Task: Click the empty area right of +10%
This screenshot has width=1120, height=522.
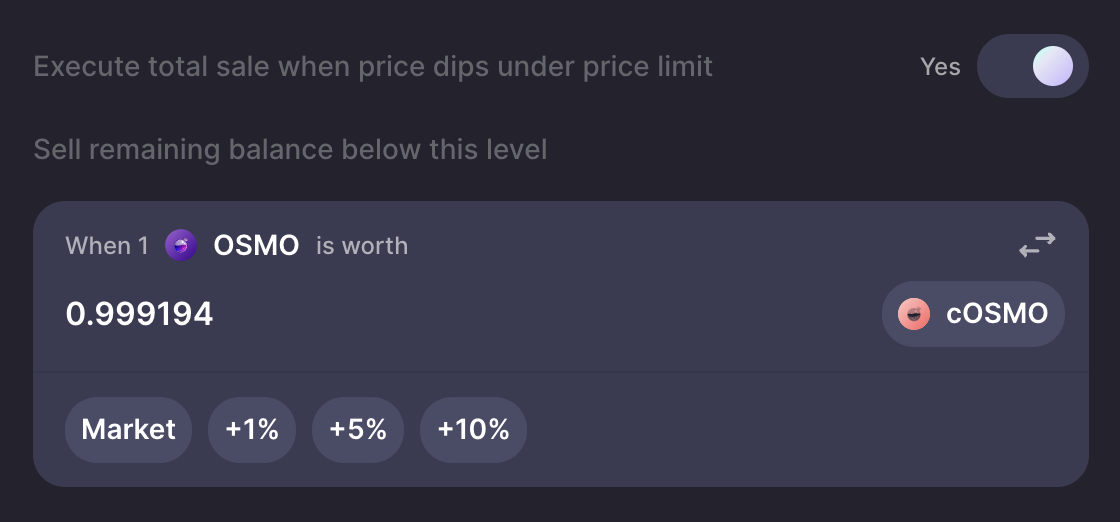Action: pos(807,430)
